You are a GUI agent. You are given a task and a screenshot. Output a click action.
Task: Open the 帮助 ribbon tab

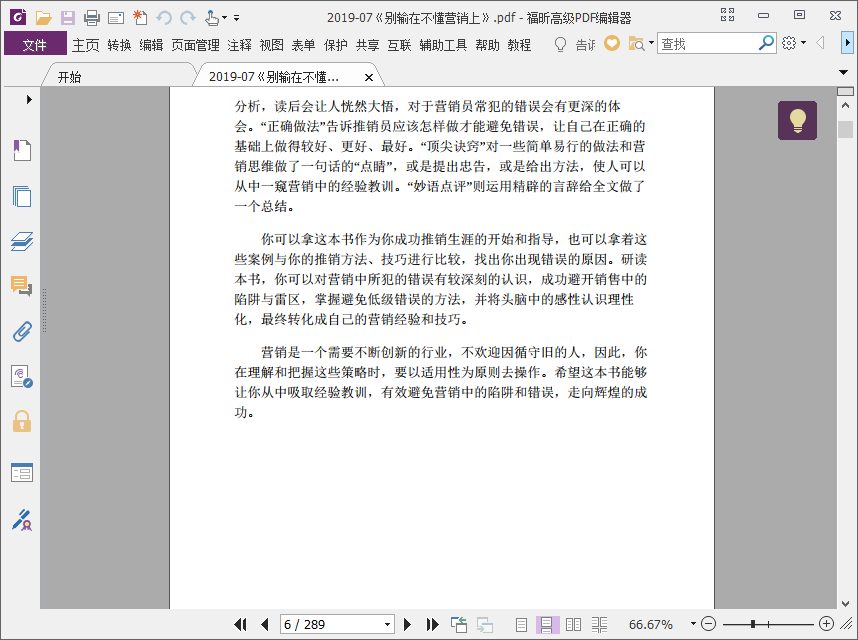pos(487,45)
